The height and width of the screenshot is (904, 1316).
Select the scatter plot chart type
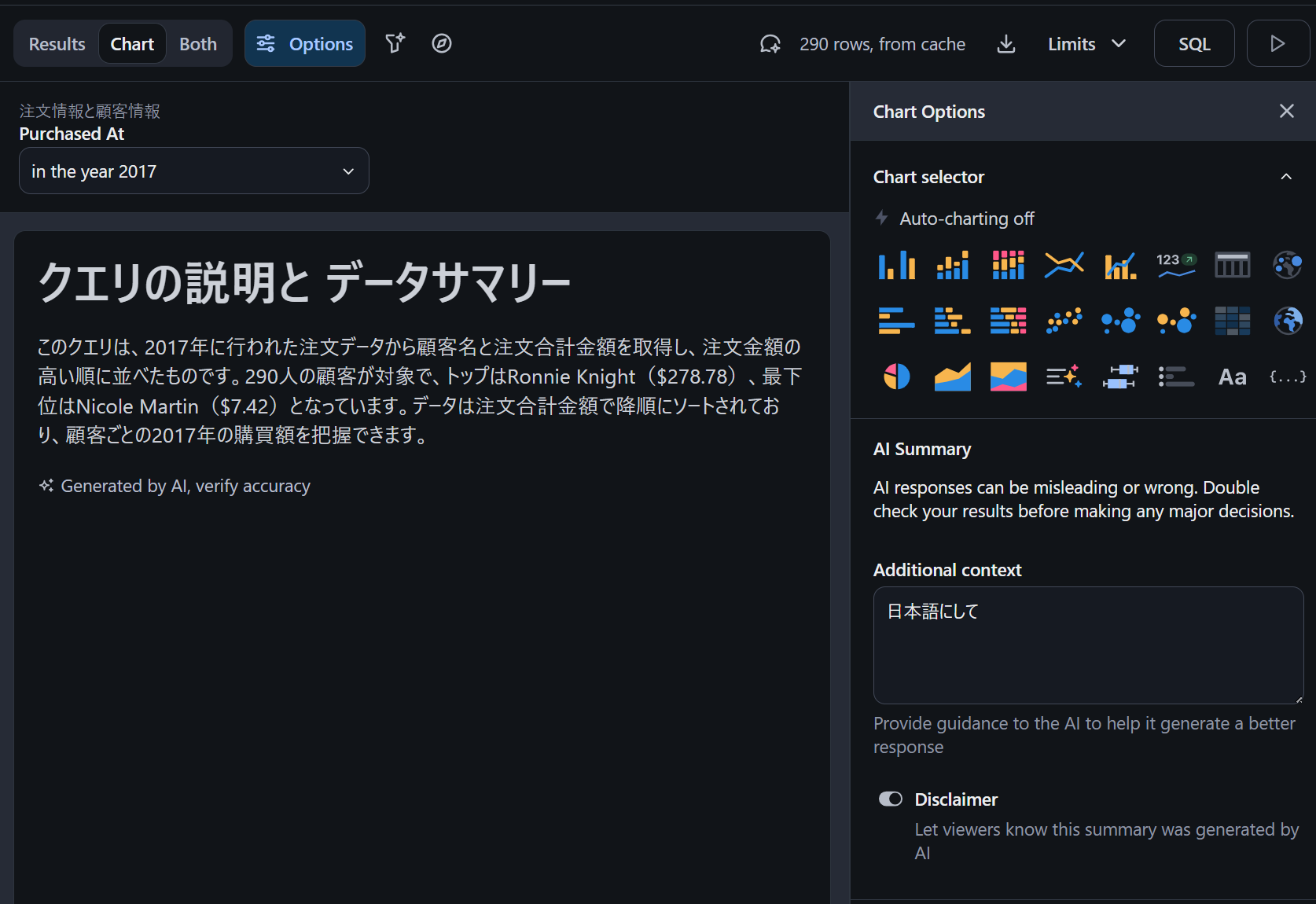pyautogui.click(x=1064, y=321)
